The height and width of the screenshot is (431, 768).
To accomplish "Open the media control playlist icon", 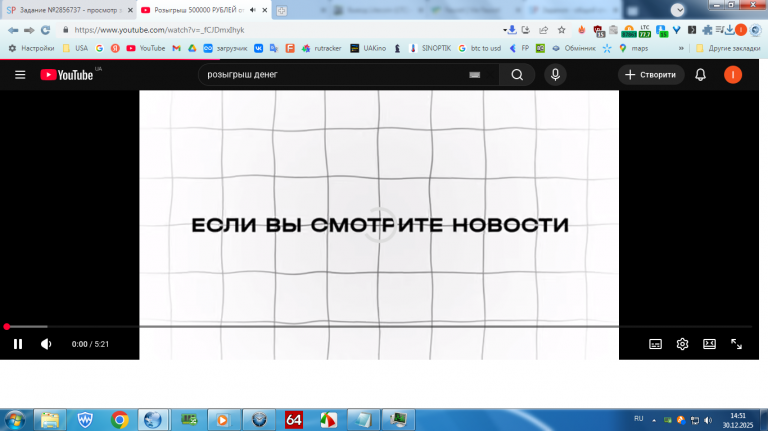I will pos(719,30).
